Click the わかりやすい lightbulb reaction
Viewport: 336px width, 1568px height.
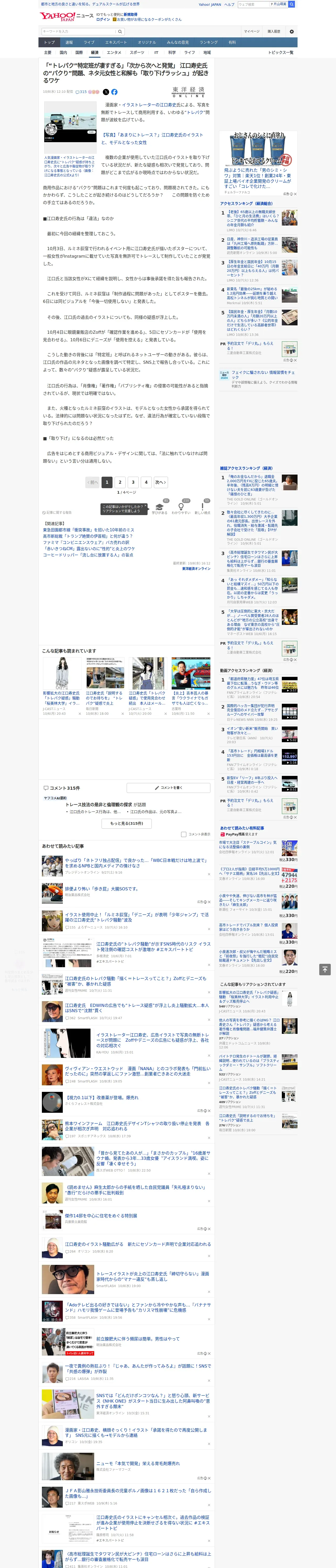pyautogui.click(x=181, y=507)
